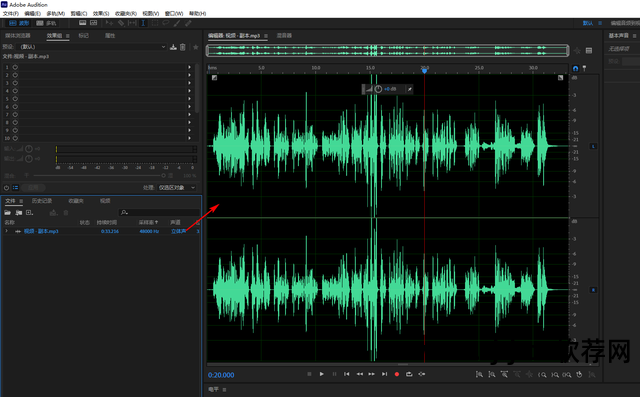Start recording with red record button
The width and height of the screenshot is (640, 397).
pyautogui.click(x=397, y=374)
